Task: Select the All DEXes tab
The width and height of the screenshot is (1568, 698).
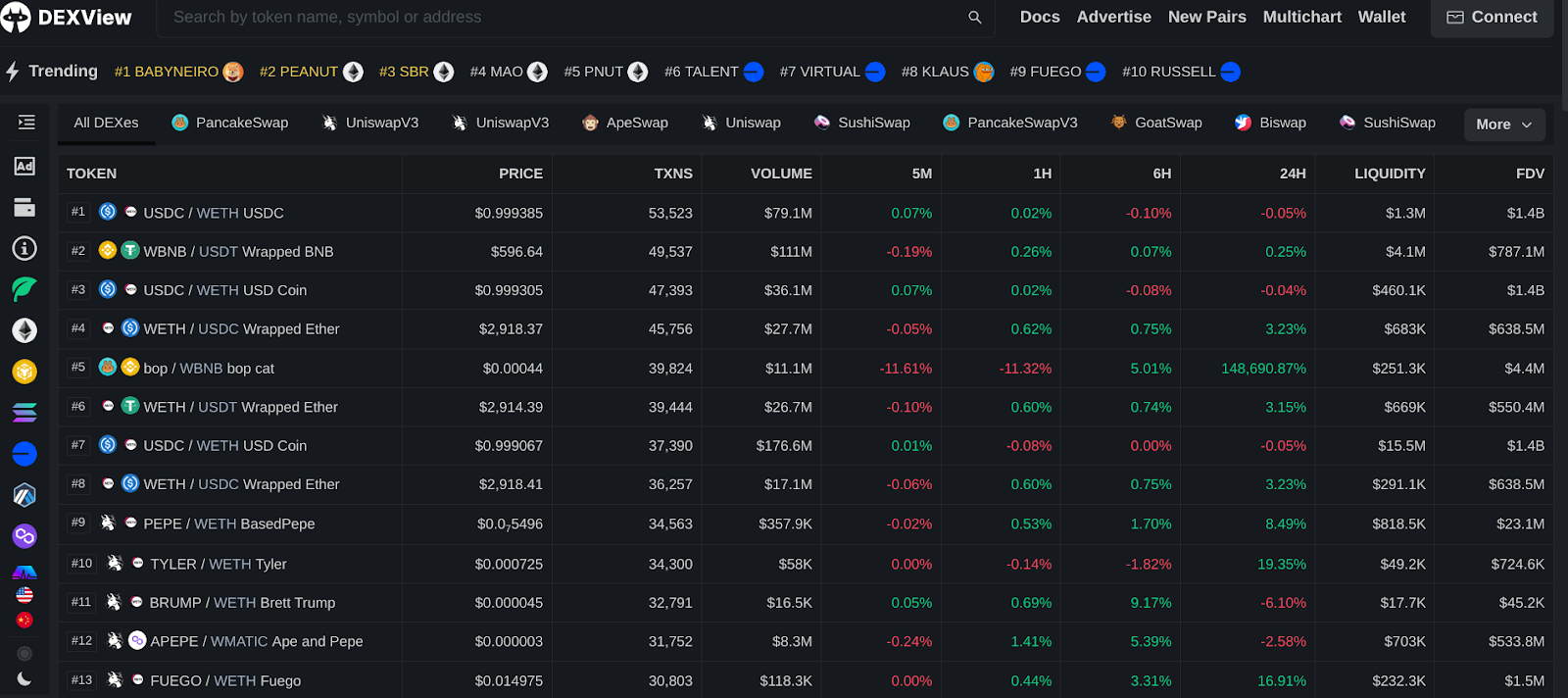Action: (x=106, y=123)
